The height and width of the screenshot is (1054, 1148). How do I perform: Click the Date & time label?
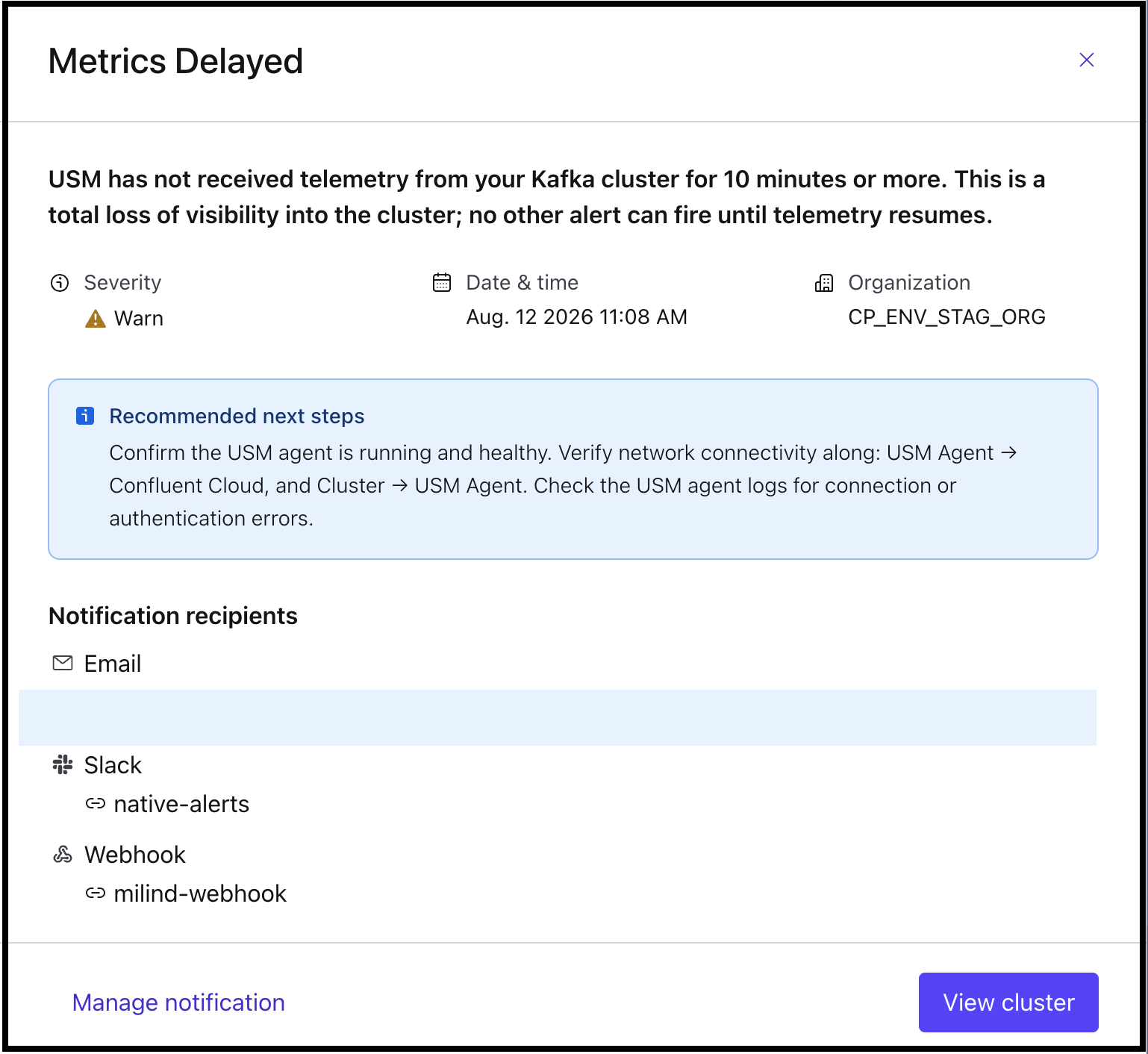point(522,282)
